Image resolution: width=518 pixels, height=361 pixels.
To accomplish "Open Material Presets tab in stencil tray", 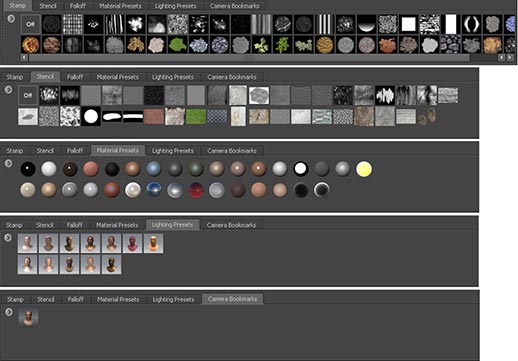I will (118, 77).
